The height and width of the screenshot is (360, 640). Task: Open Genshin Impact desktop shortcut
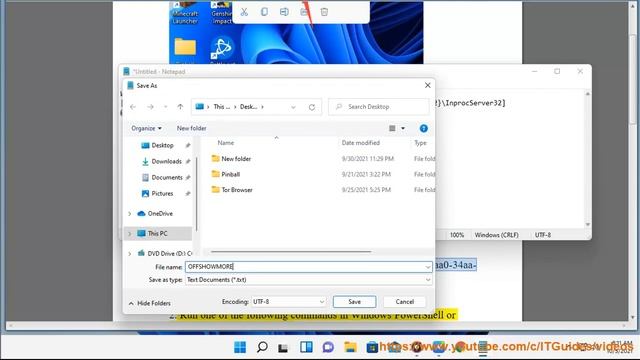click(221, 13)
